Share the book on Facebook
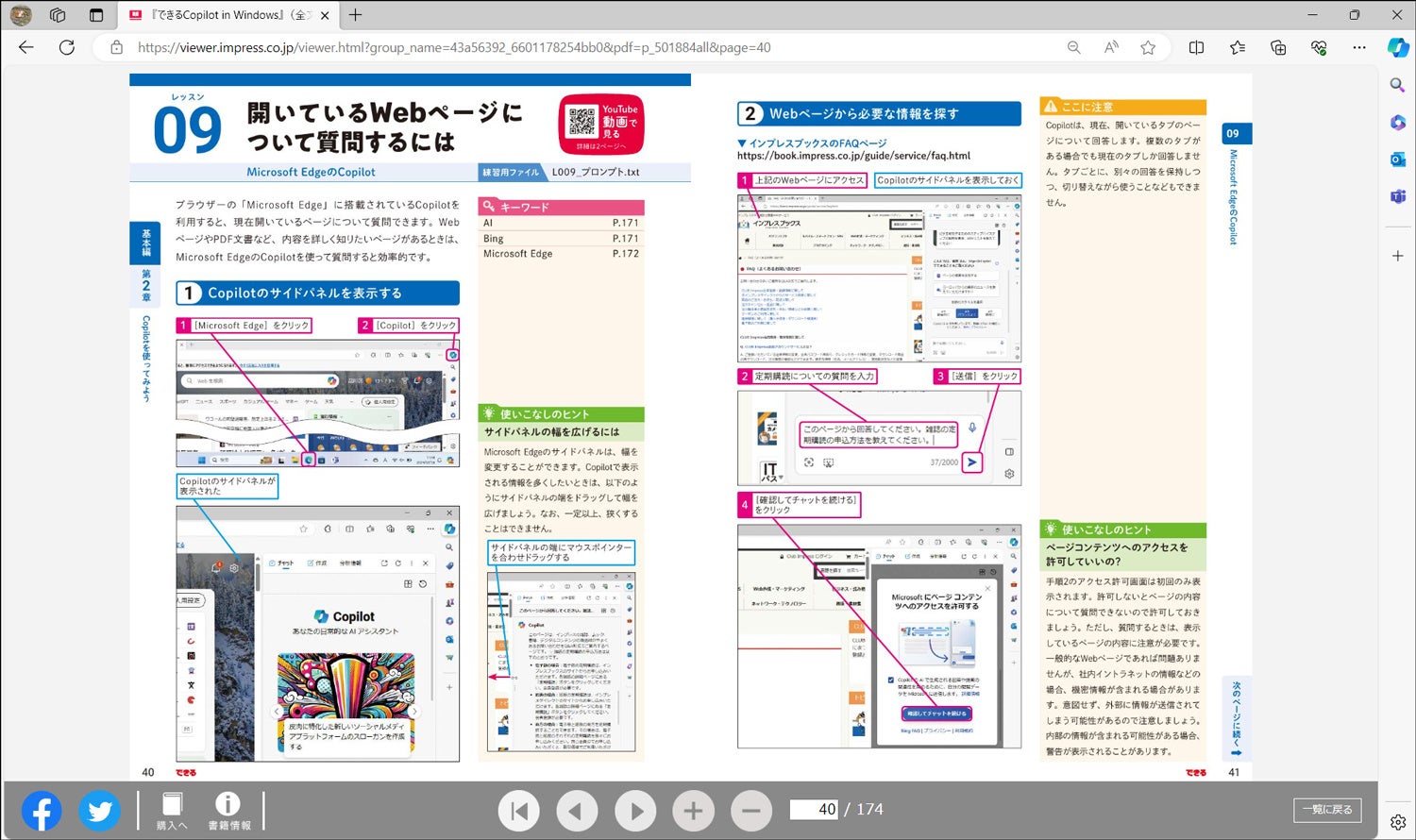This screenshot has width=1416, height=840. coord(41,810)
